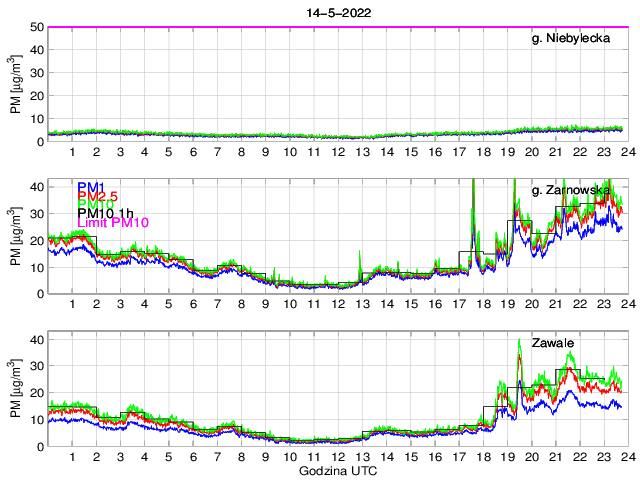Click hour 12 tick label in bottom panel
This screenshot has width=640, height=480.
(338, 456)
